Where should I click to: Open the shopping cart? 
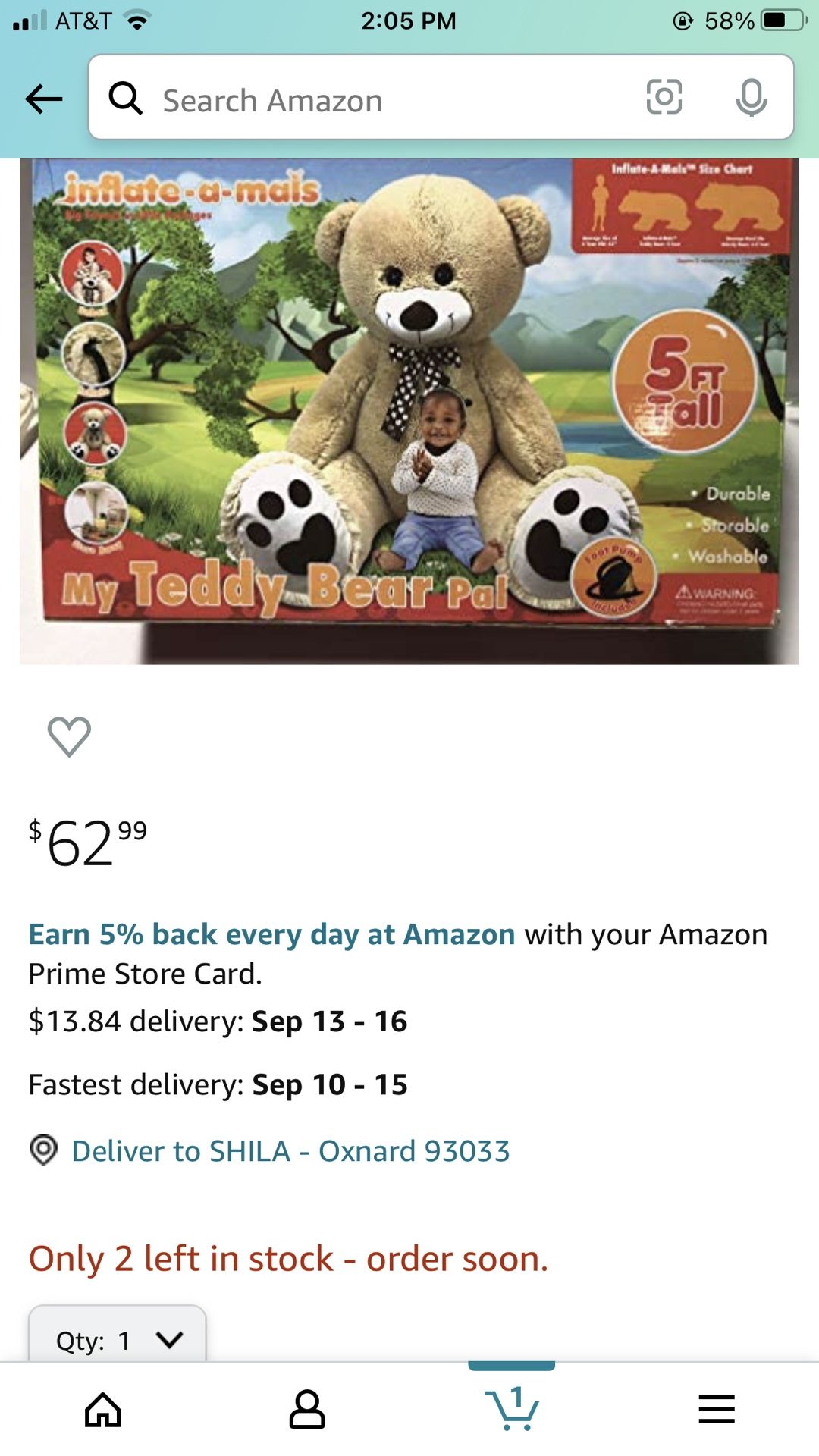(512, 1408)
